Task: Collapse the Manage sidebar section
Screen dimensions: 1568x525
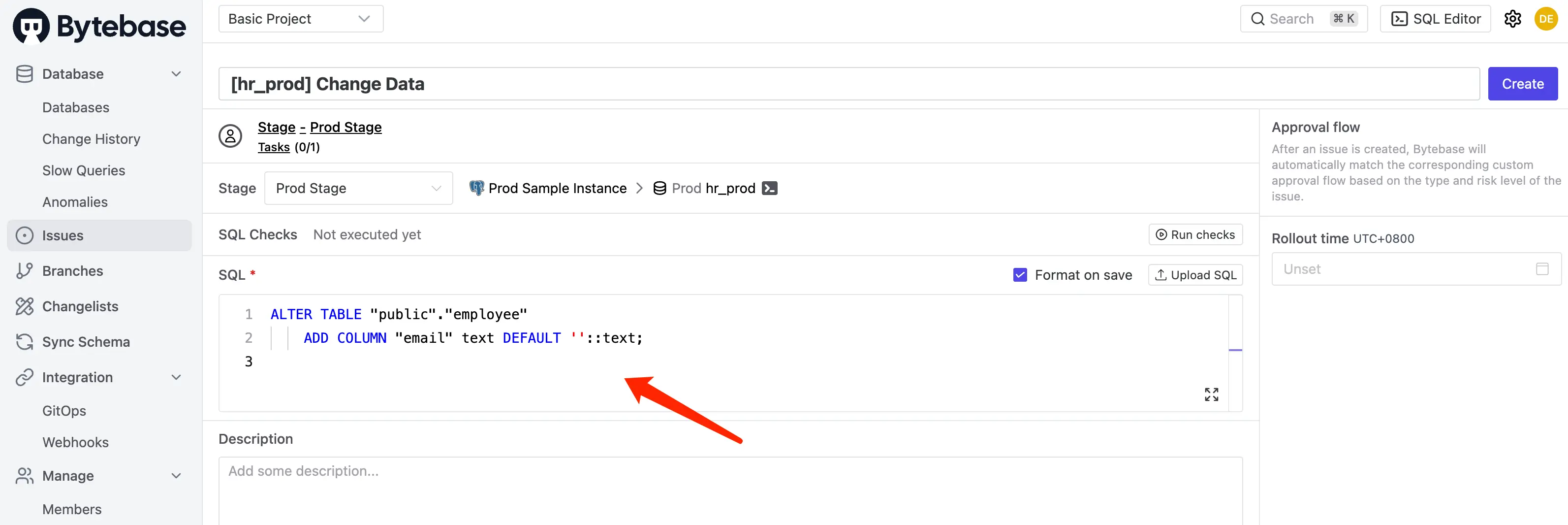Action: point(176,476)
